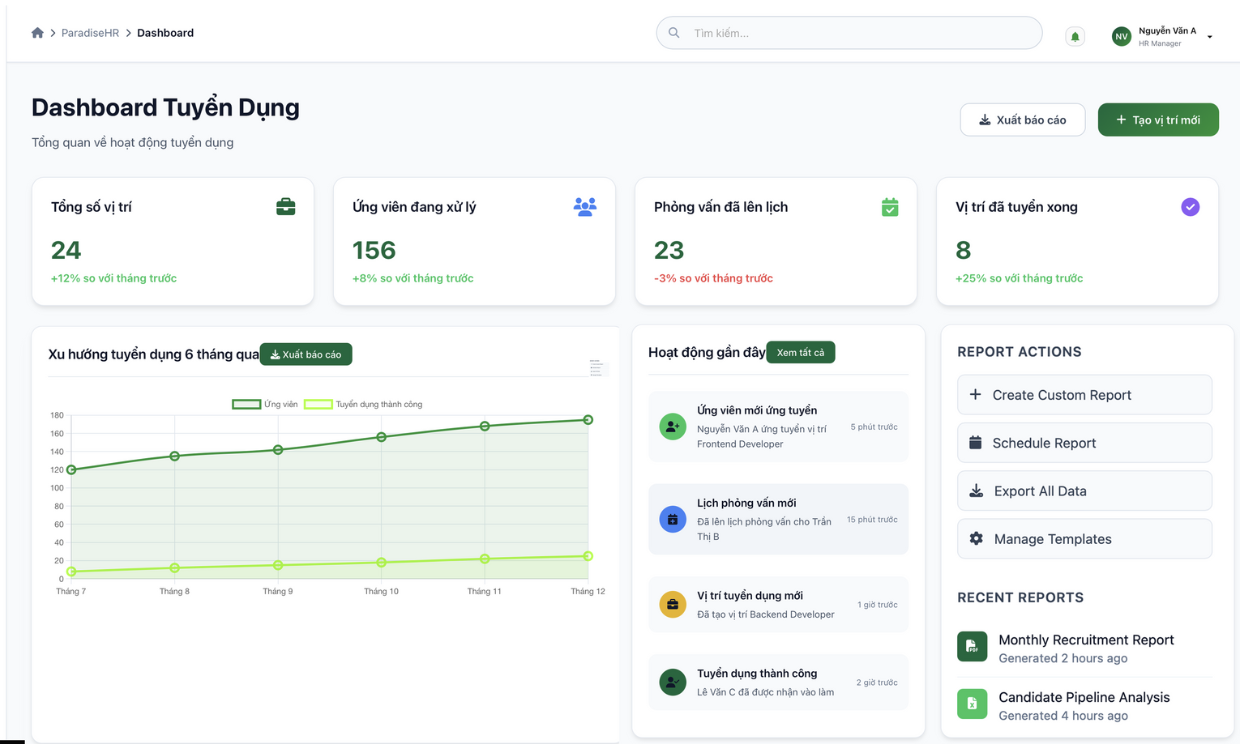The image size is (1240, 744).
Task: Focus the Tìm kiếm search field
Action: pyautogui.click(x=849, y=33)
